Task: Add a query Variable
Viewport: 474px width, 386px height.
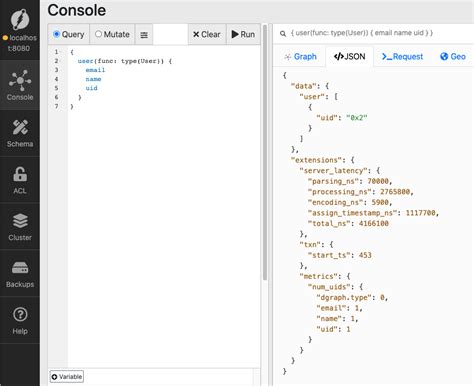Action: click(67, 377)
